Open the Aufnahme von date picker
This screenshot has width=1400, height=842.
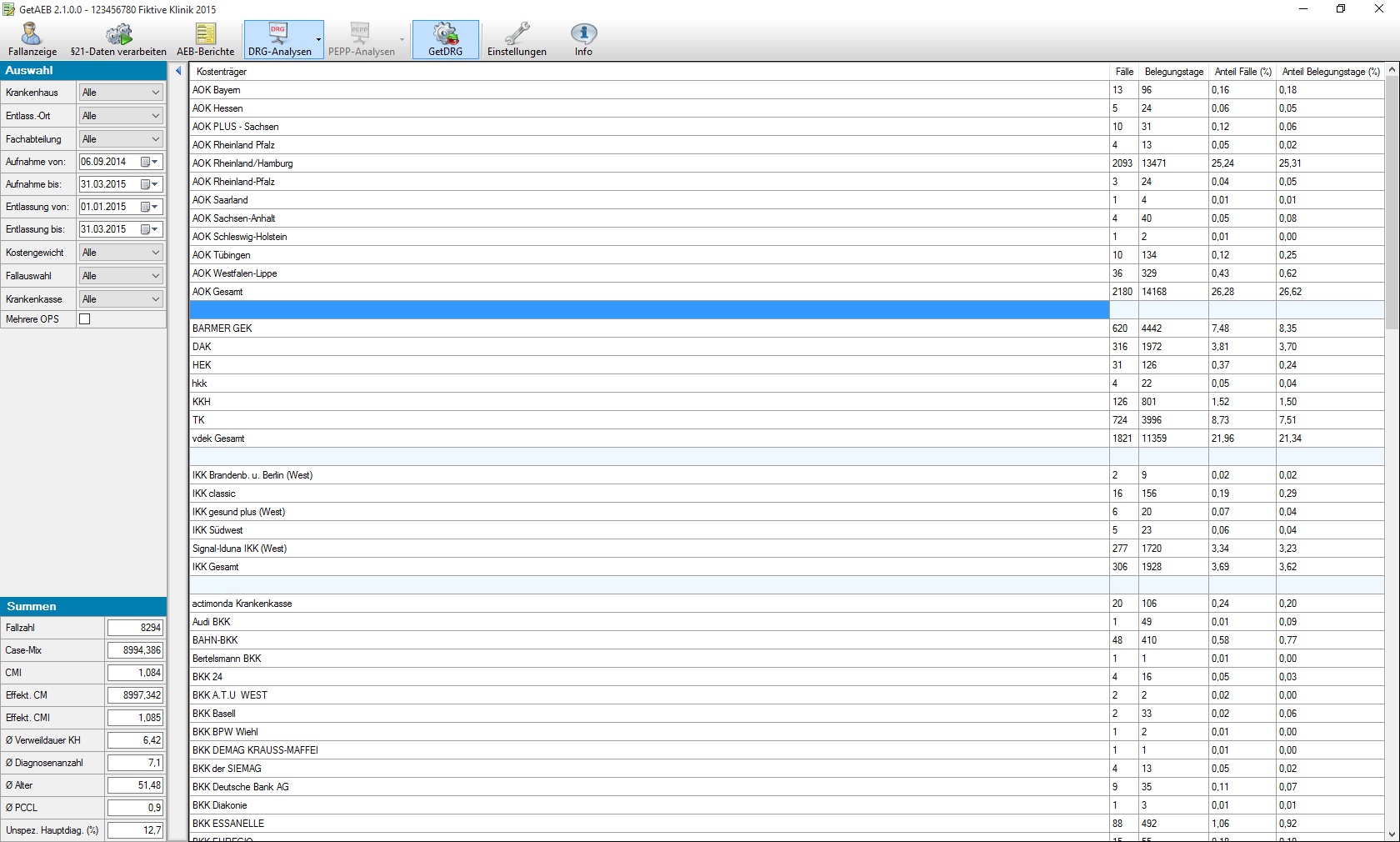tap(149, 162)
